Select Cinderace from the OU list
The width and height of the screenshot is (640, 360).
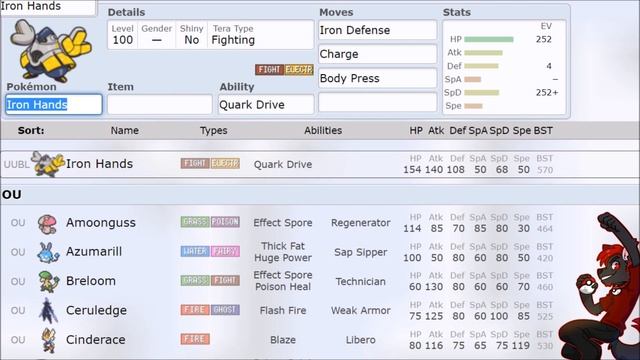coord(96,340)
